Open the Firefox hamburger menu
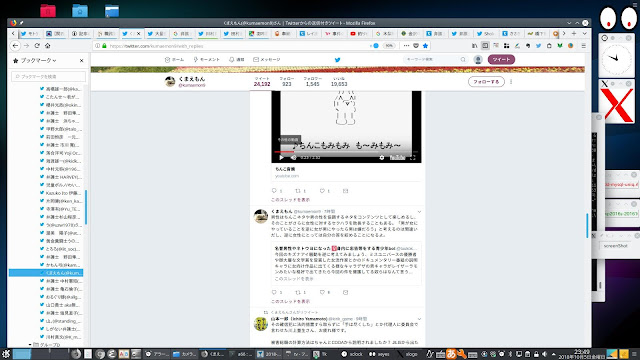 (x=584, y=46)
